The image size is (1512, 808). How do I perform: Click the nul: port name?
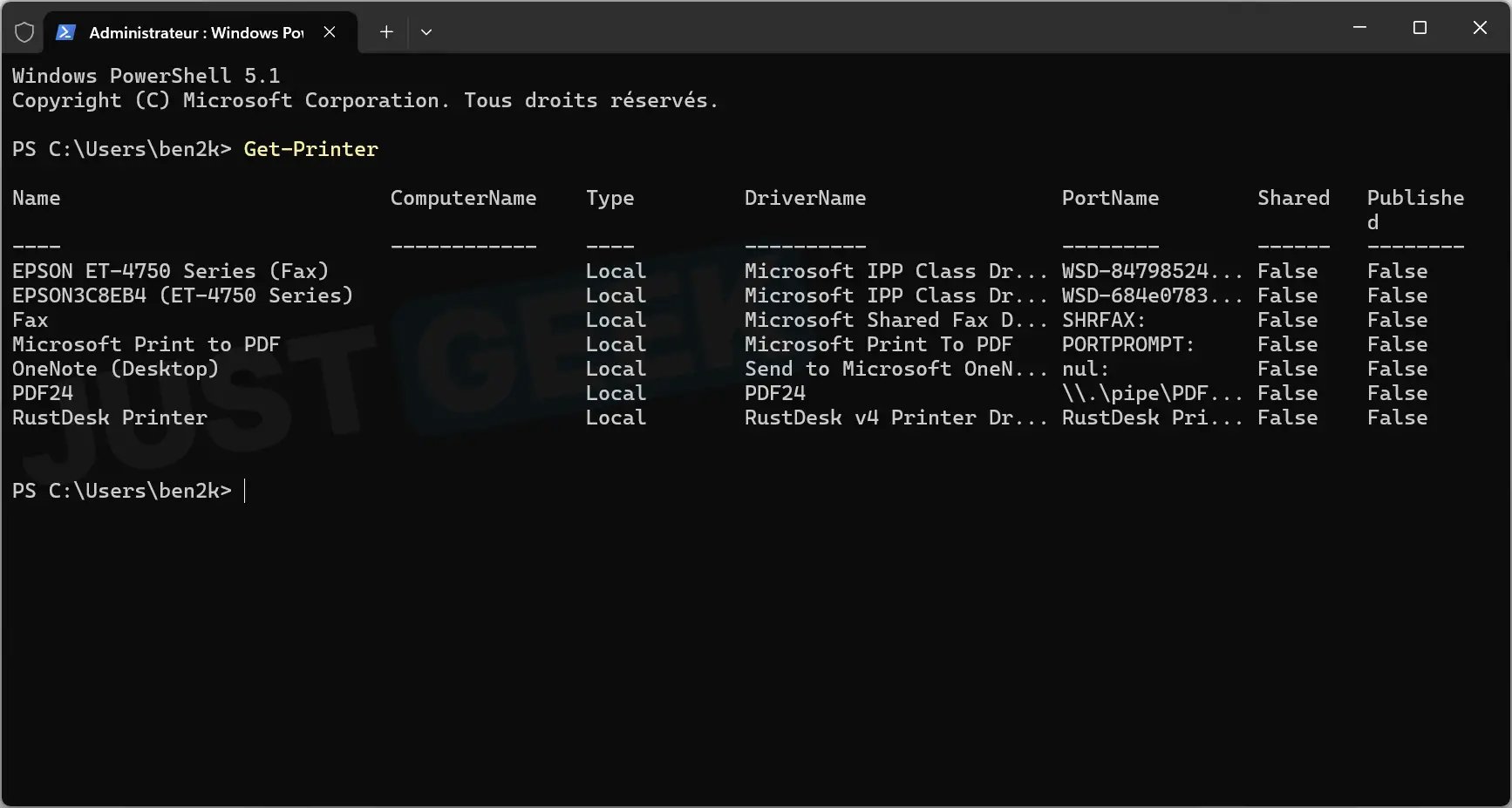tap(1085, 369)
